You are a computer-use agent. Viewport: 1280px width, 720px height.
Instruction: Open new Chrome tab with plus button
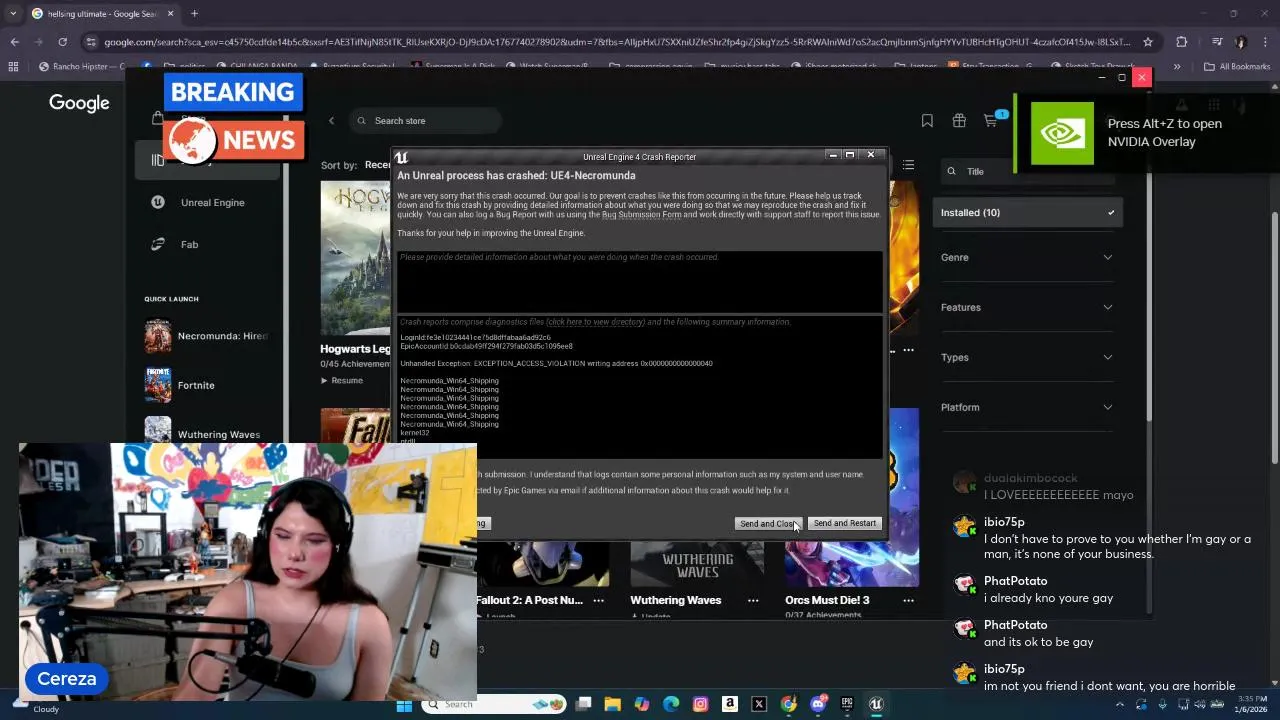click(194, 13)
